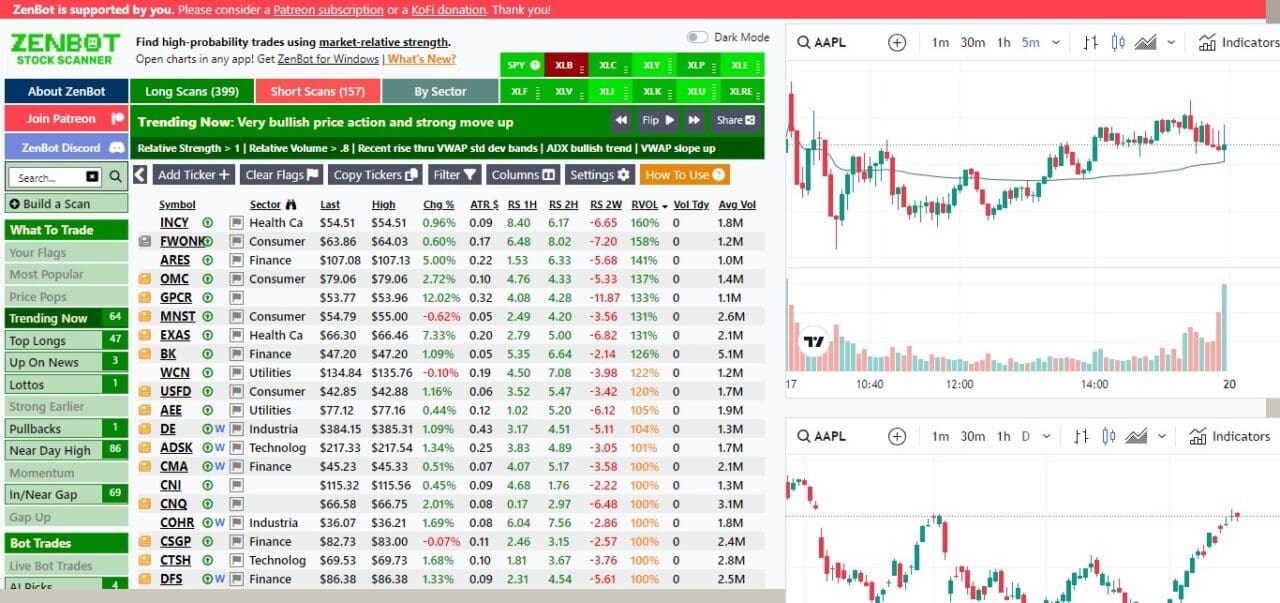Image resolution: width=1280 pixels, height=603 pixels.
Task: Toggle the XLP sector button
Action: 698,65
